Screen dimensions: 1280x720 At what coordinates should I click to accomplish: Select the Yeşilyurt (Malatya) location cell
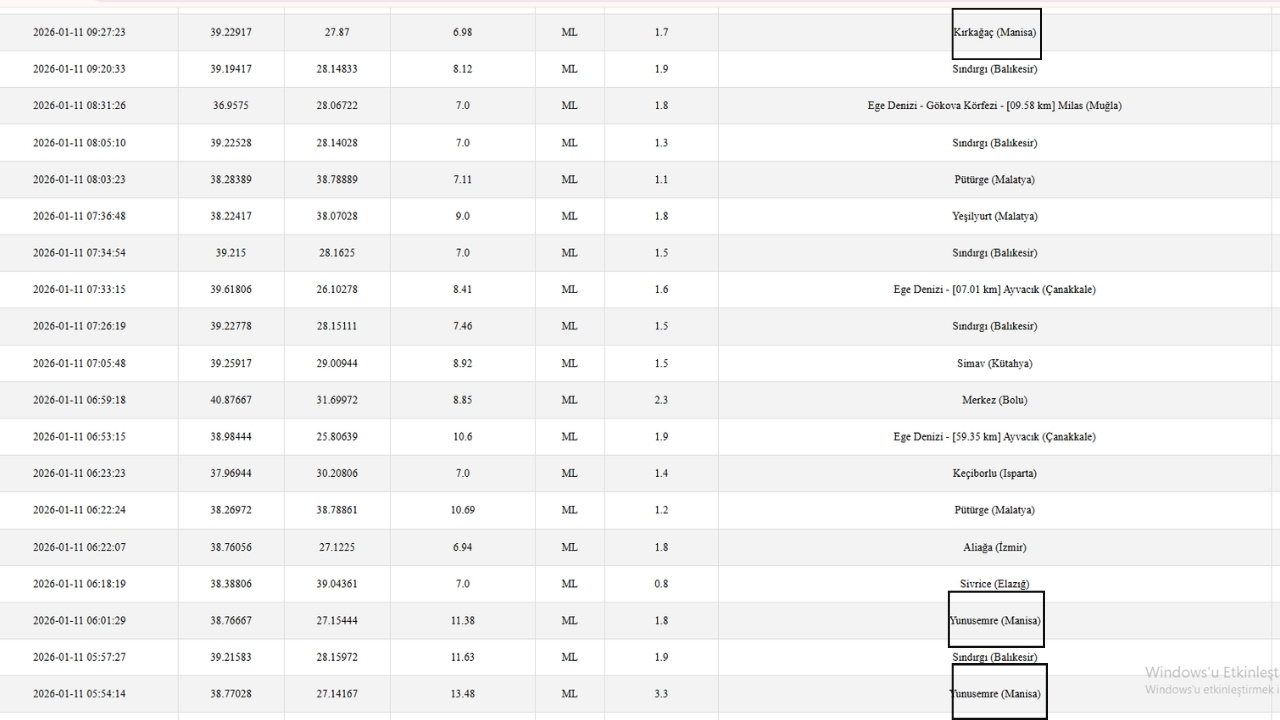pyautogui.click(x=994, y=216)
